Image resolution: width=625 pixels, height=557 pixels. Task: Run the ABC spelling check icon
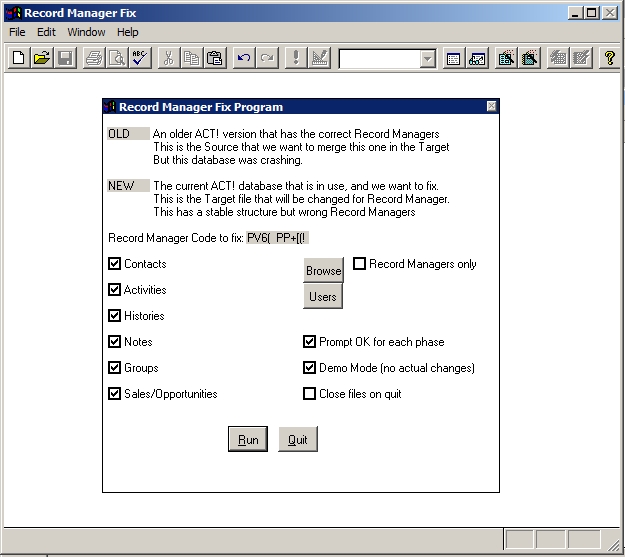pos(140,58)
